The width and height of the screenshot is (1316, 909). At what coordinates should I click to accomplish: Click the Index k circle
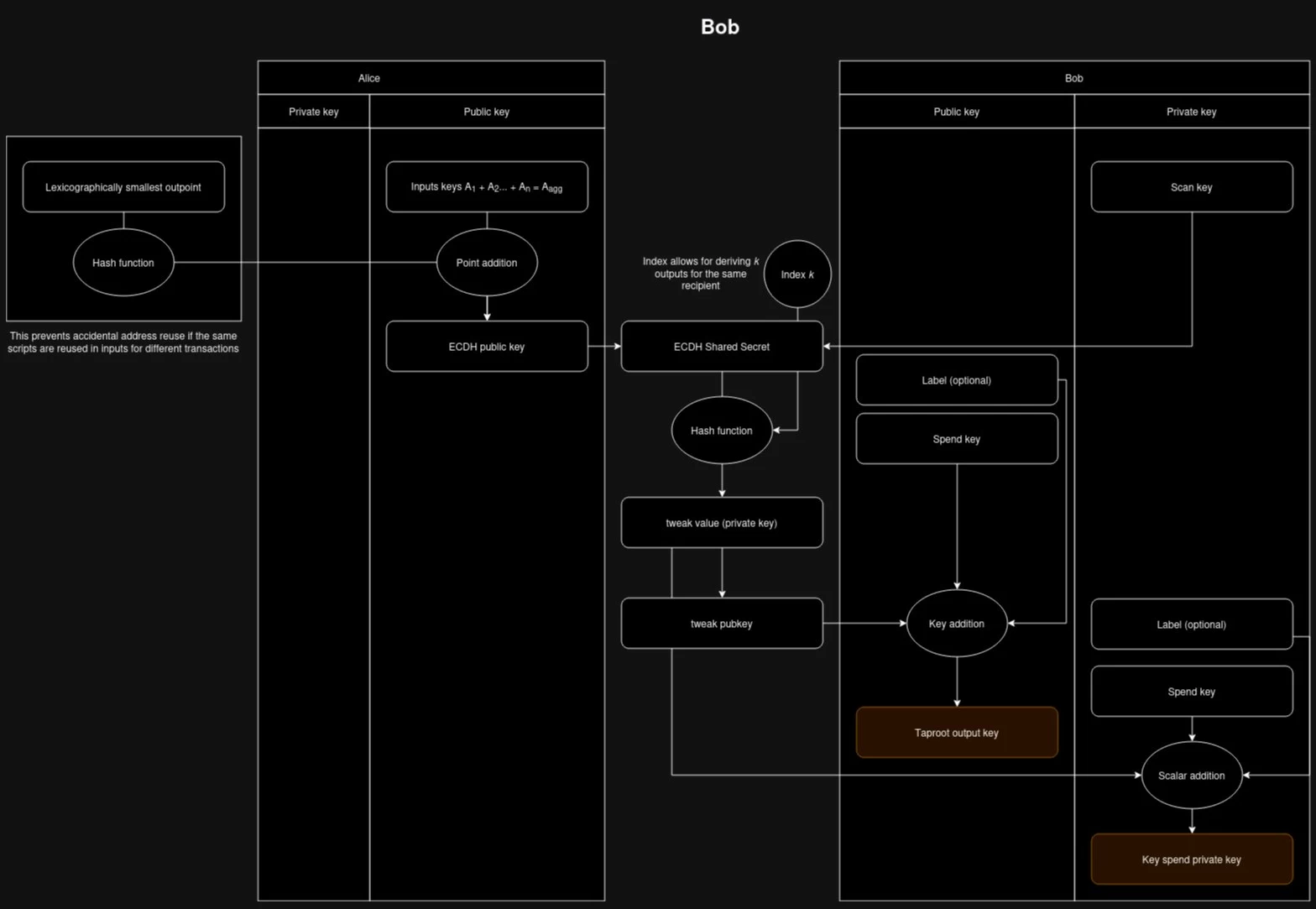click(797, 274)
